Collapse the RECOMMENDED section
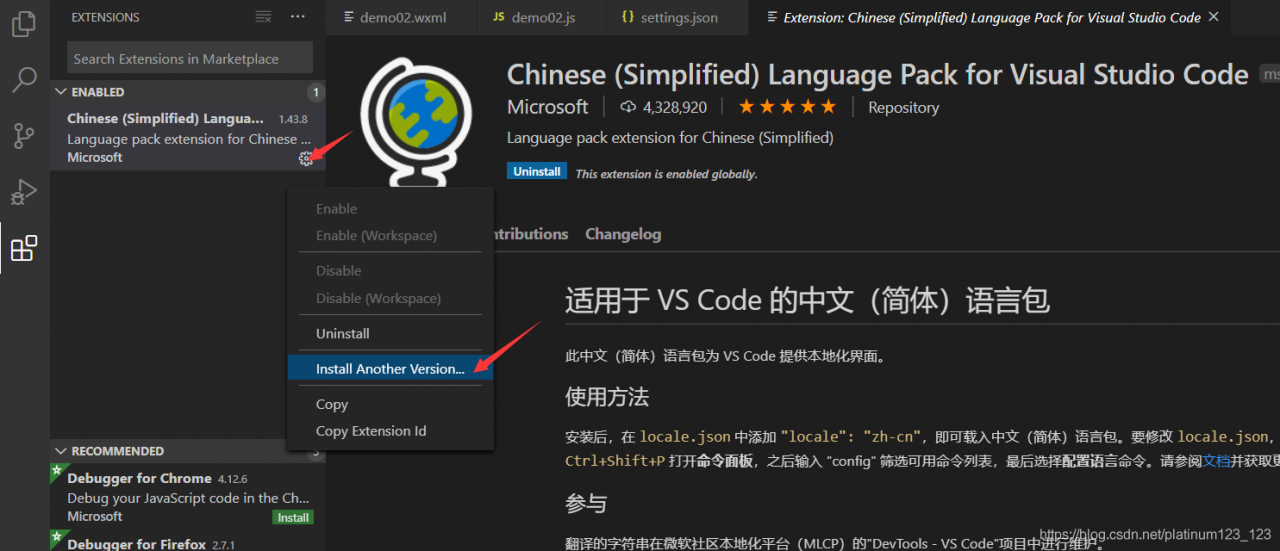This screenshot has width=1280, height=551. [x=61, y=451]
